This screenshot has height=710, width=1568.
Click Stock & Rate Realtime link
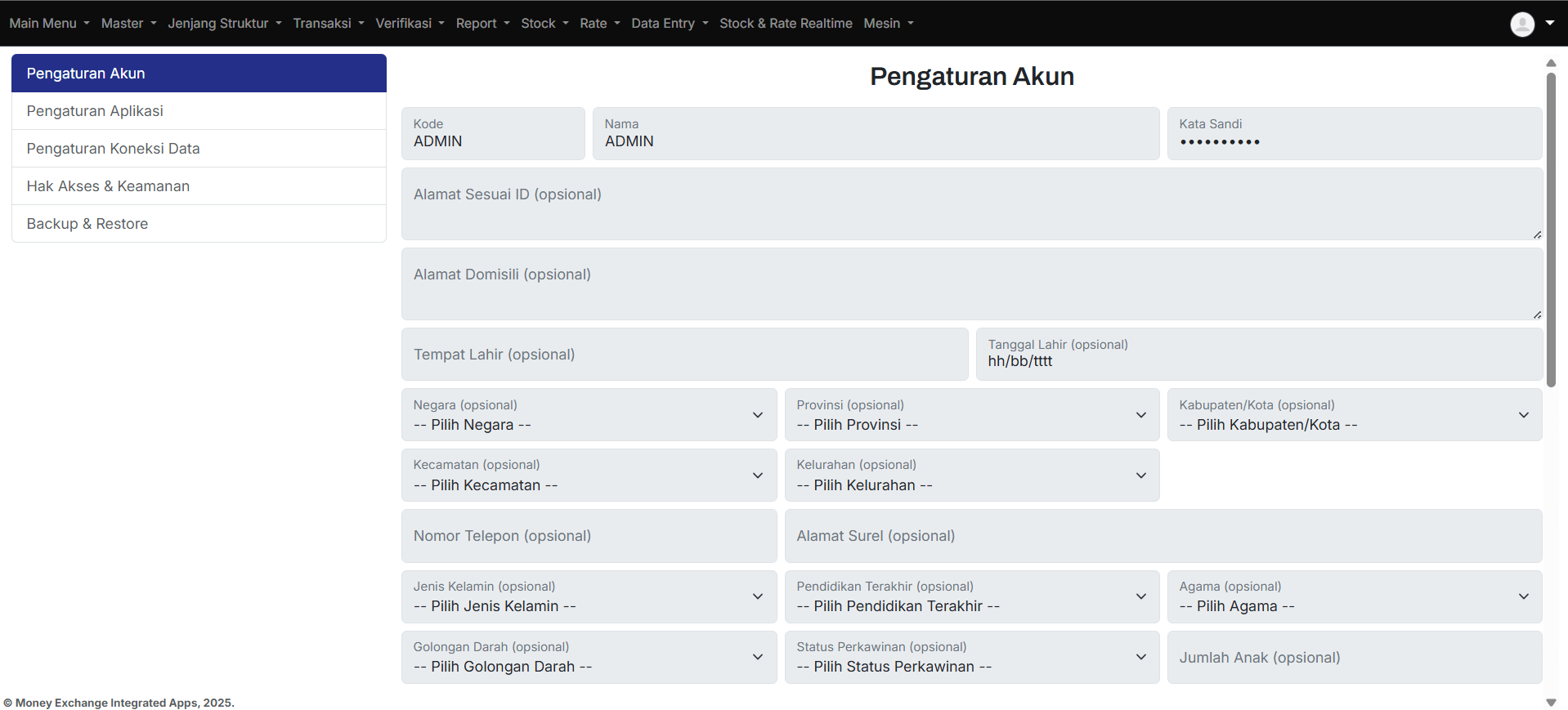[785, 24]
